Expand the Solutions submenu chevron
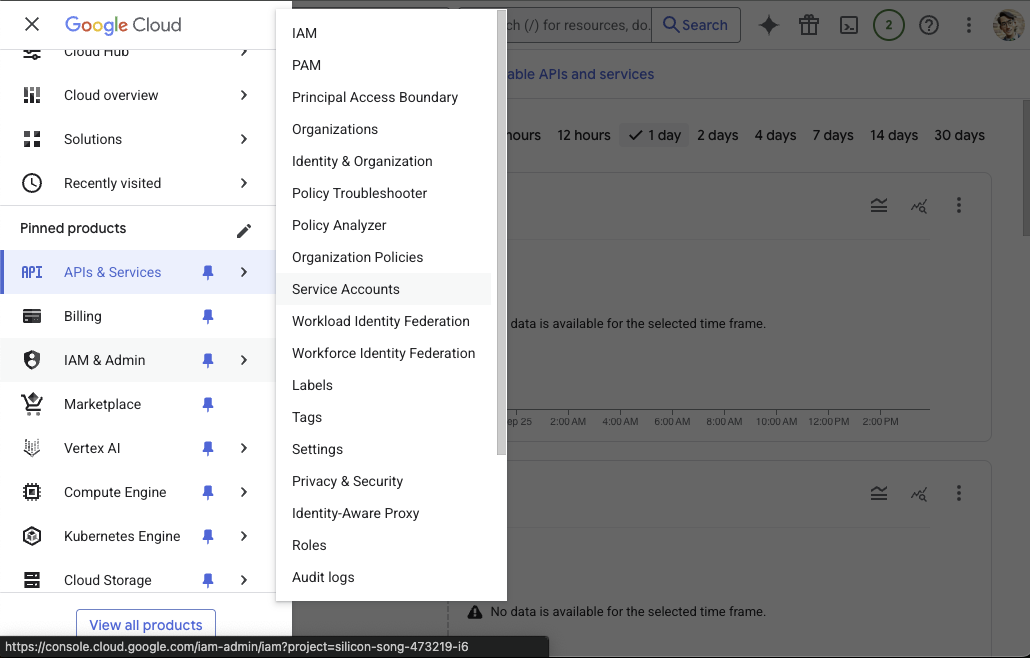Screen dimensions: 1030x658 pos(244,139)
